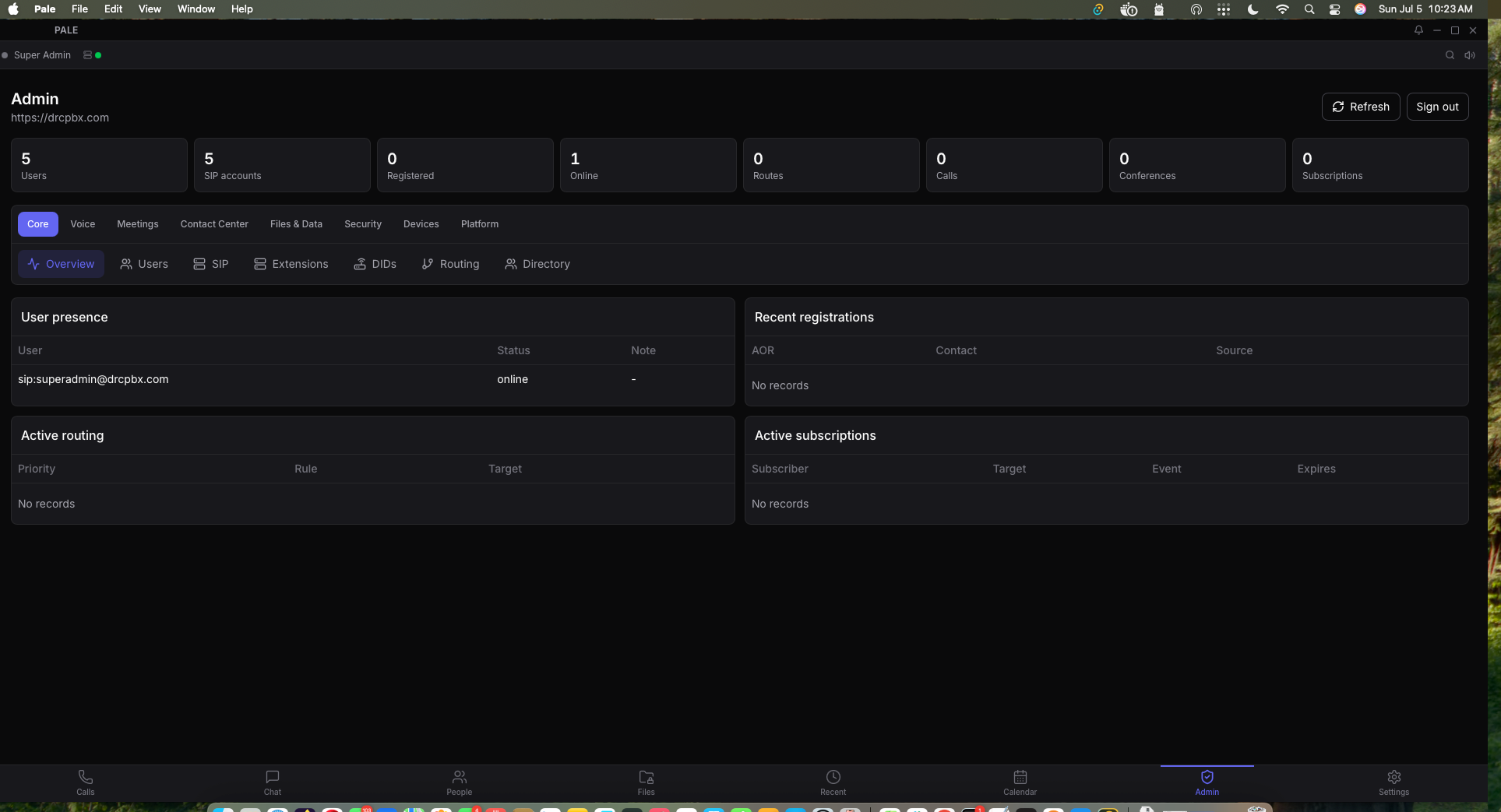The width and height of the screenshot is (1501, 812).
Task: Click the notification bell icon in title bar
Action: pos(1418,30)
